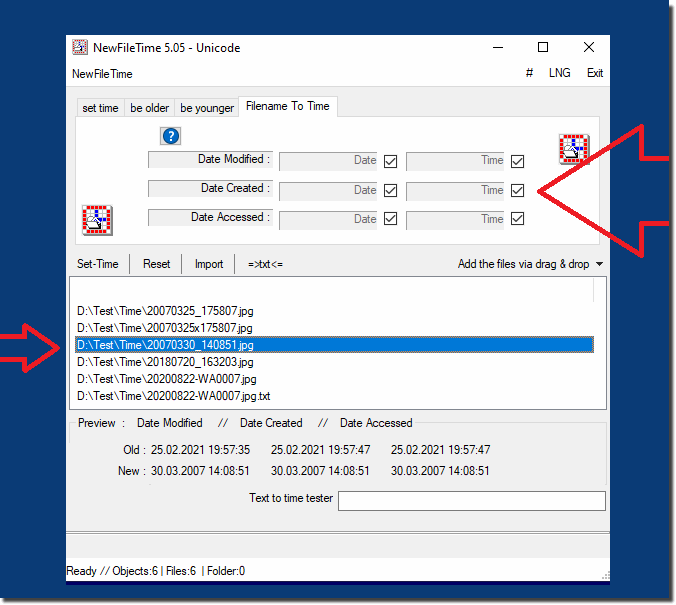Open the LNG language menu
The image size is (676, 605).
(x=560, y=73)
